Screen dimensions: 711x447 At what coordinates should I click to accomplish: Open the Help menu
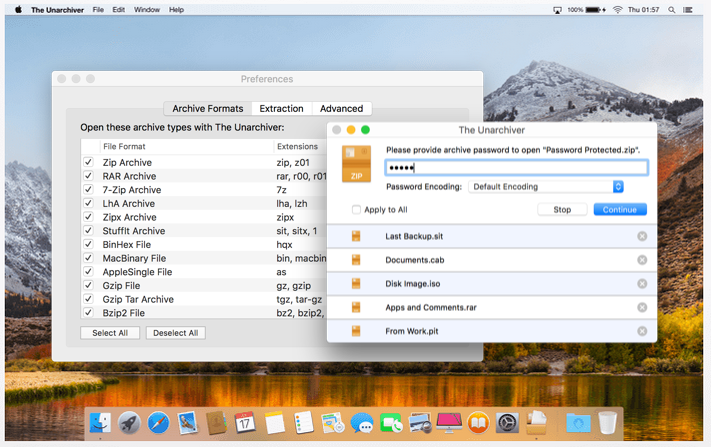pos(176,10)
